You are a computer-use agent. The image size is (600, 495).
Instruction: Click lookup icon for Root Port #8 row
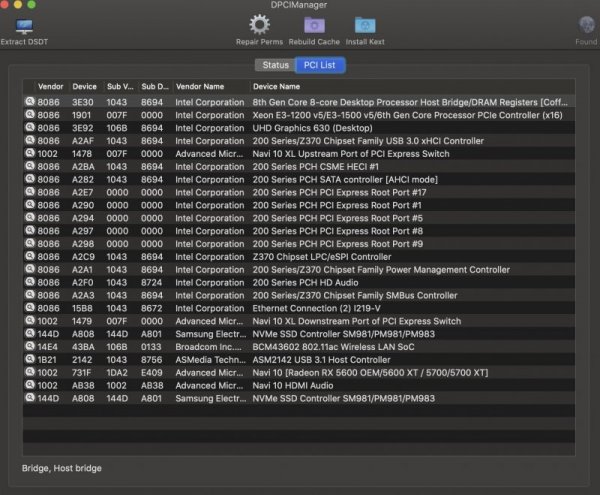(30, 230)
